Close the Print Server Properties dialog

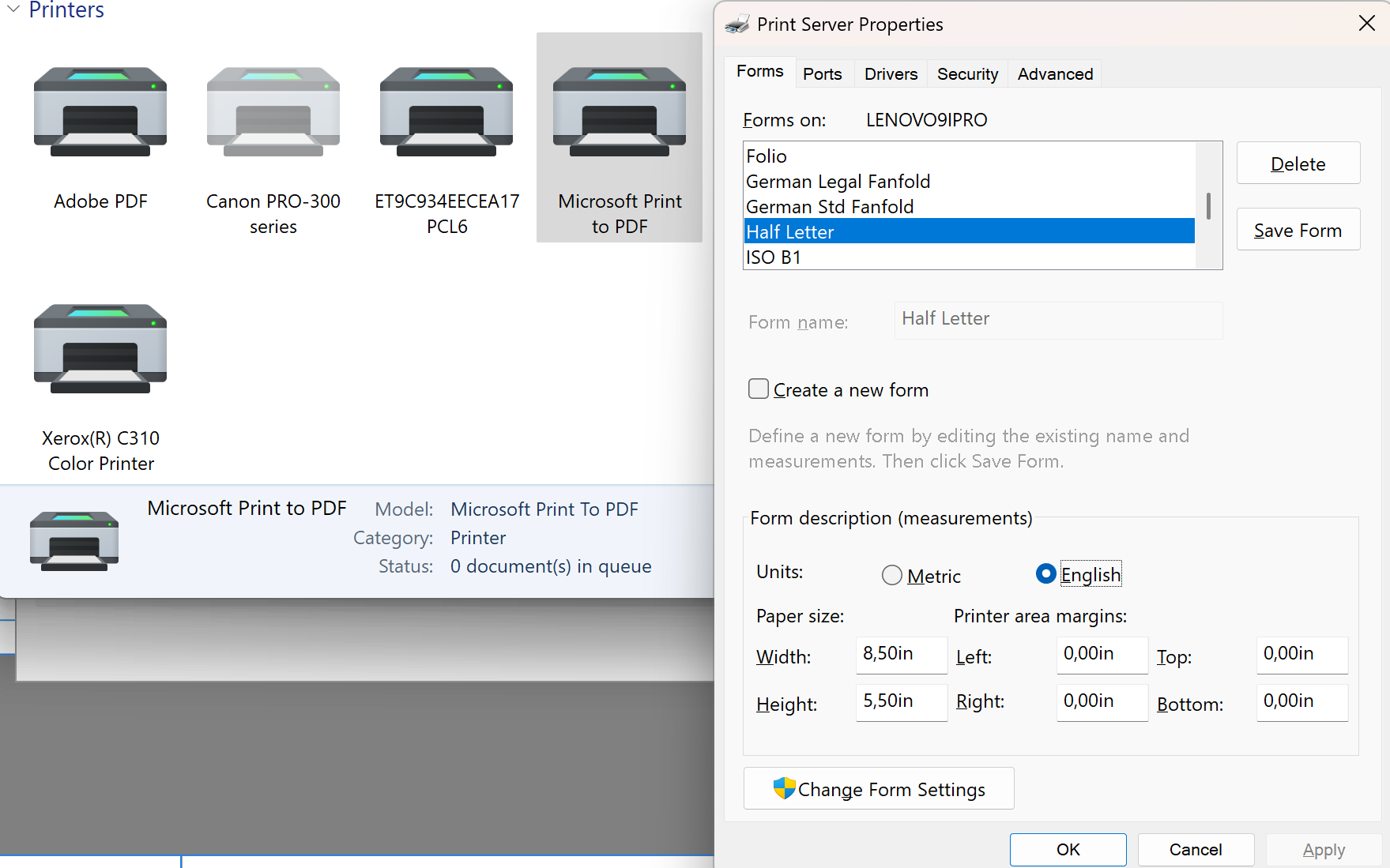[1367, 24]
